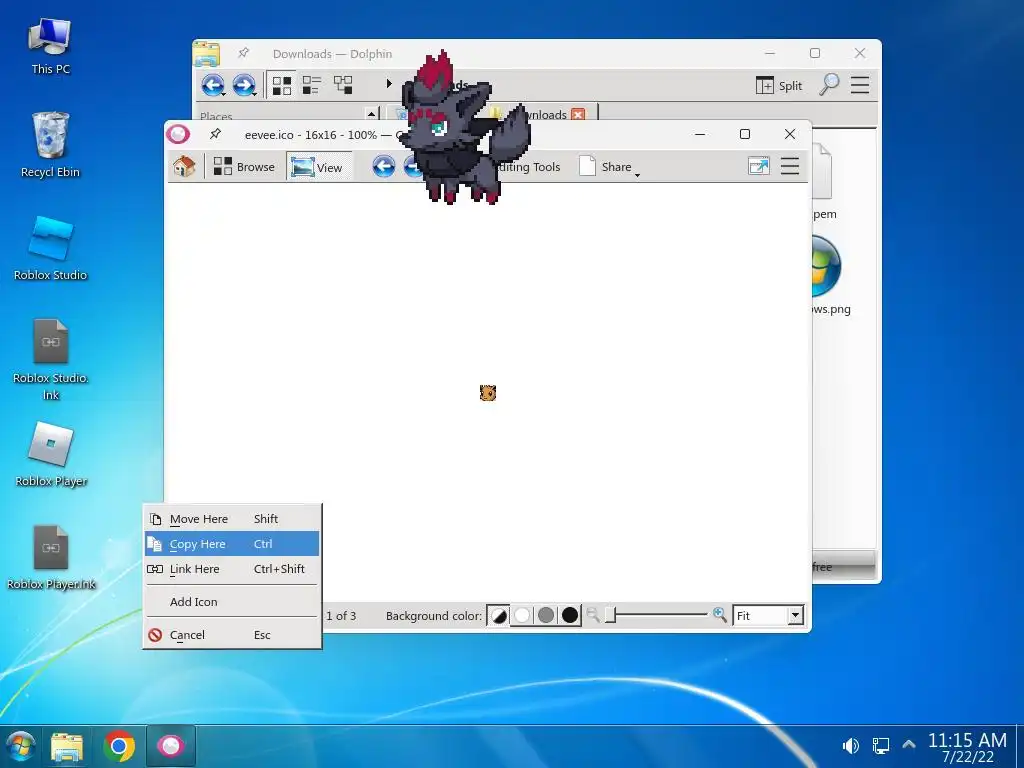1024x768 pixels.
Task: Switch Dolphin to Compact view mode
Action: (x=312, y=85)
